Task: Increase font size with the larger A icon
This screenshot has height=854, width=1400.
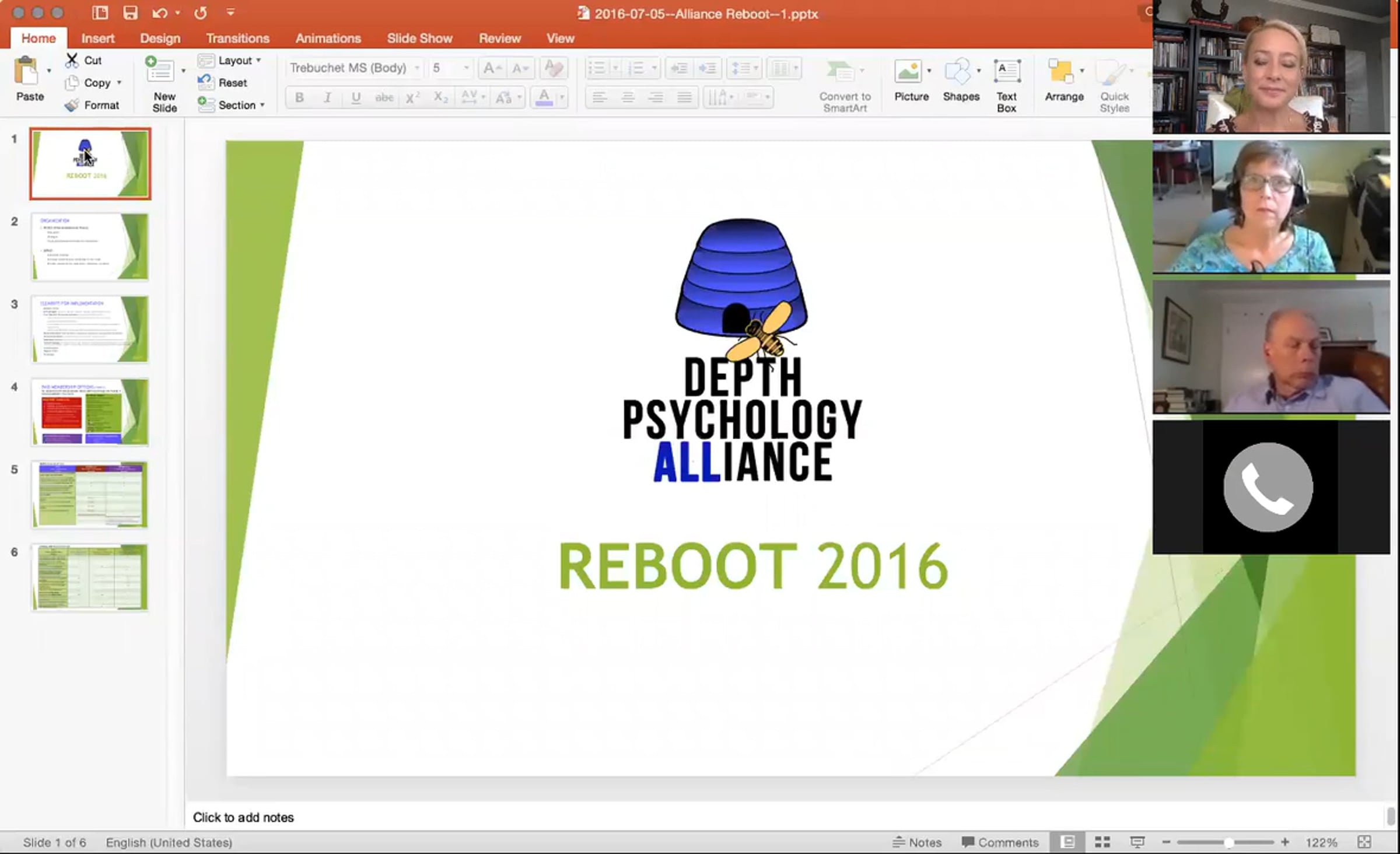Action: pos(491,68)
